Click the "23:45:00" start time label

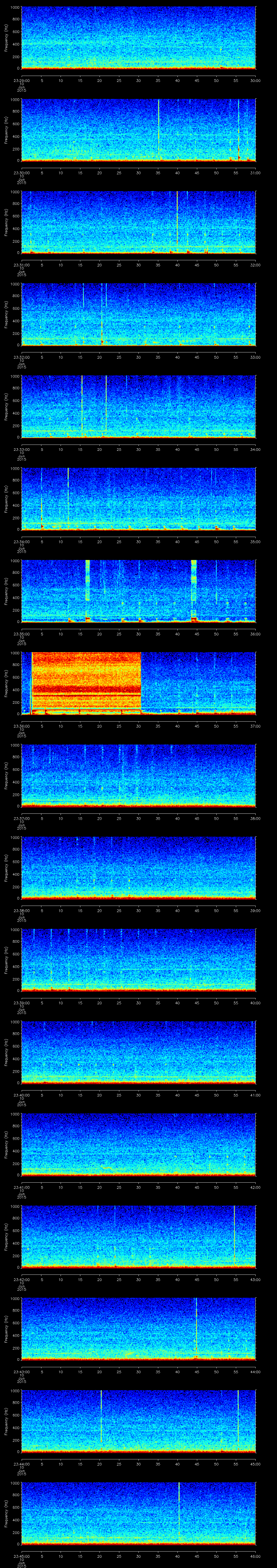[x=21, y=1556]
